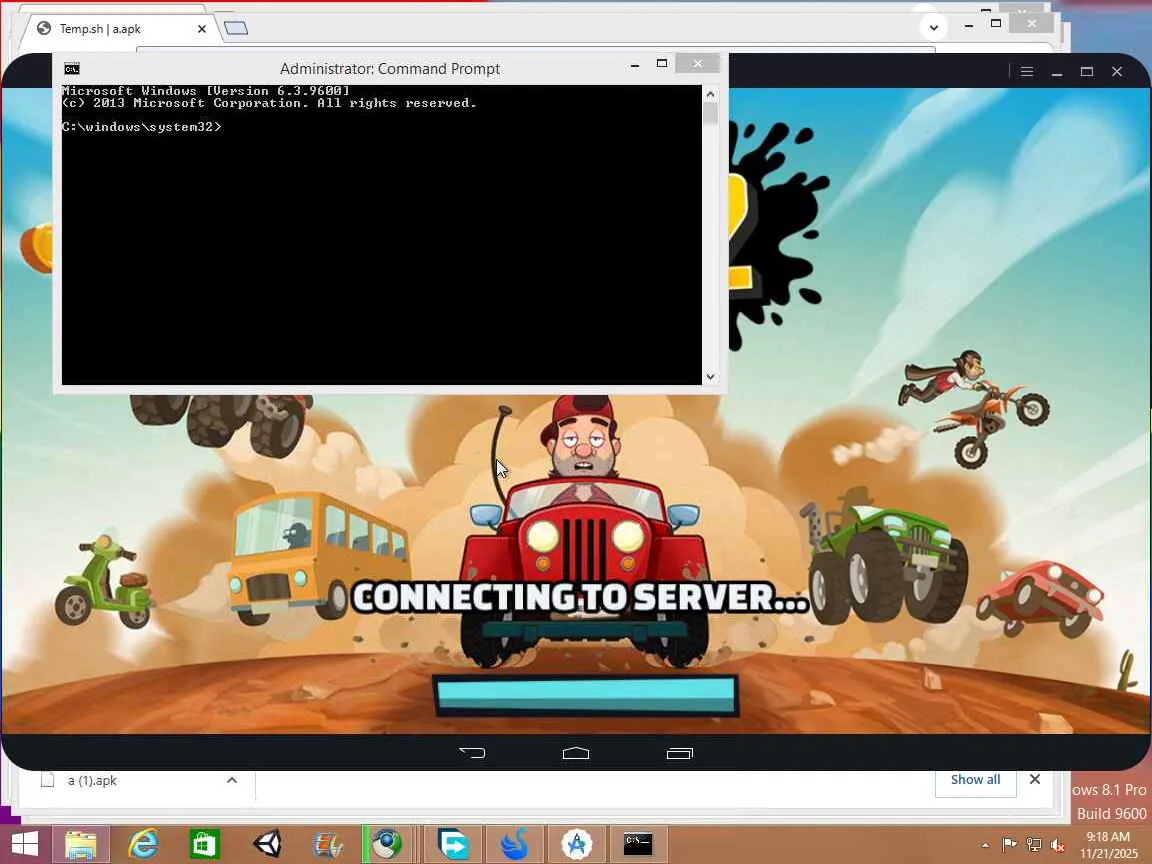This screenshot has width=1152, height=864.
Task: Open the downloaded a (1).apk file
Action: 92,780
